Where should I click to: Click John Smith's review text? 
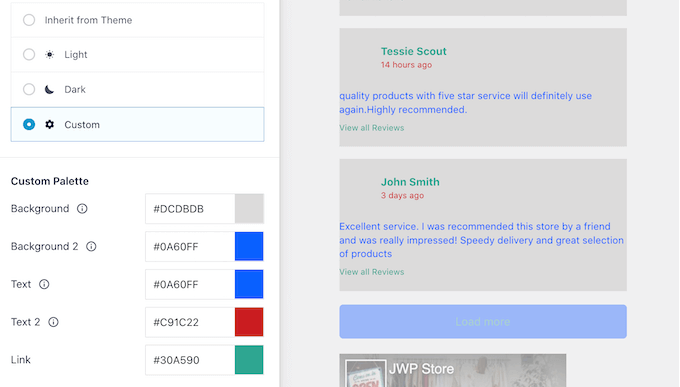[481, 240]
